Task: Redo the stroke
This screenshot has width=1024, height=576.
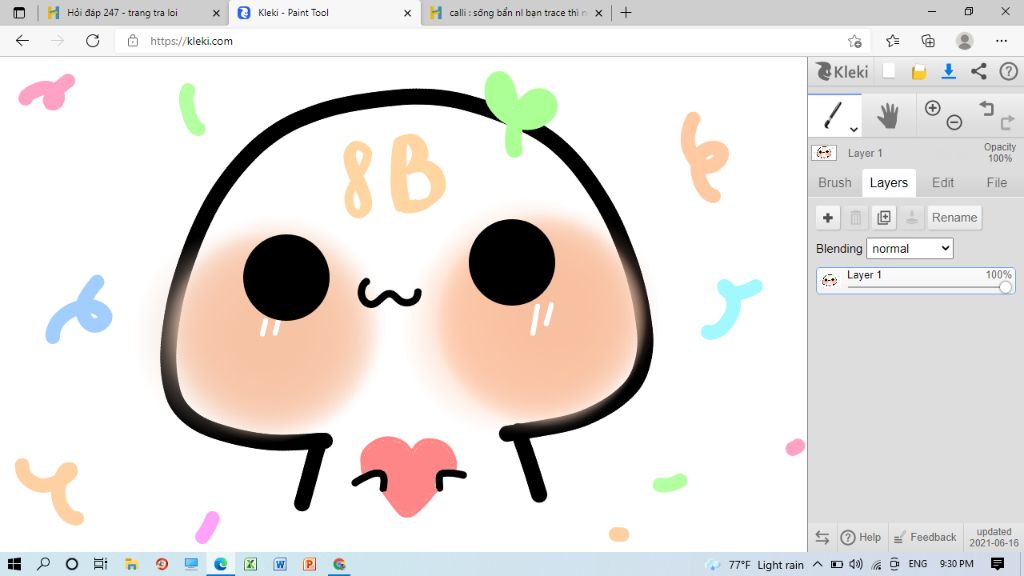Action: [1007, 121]
